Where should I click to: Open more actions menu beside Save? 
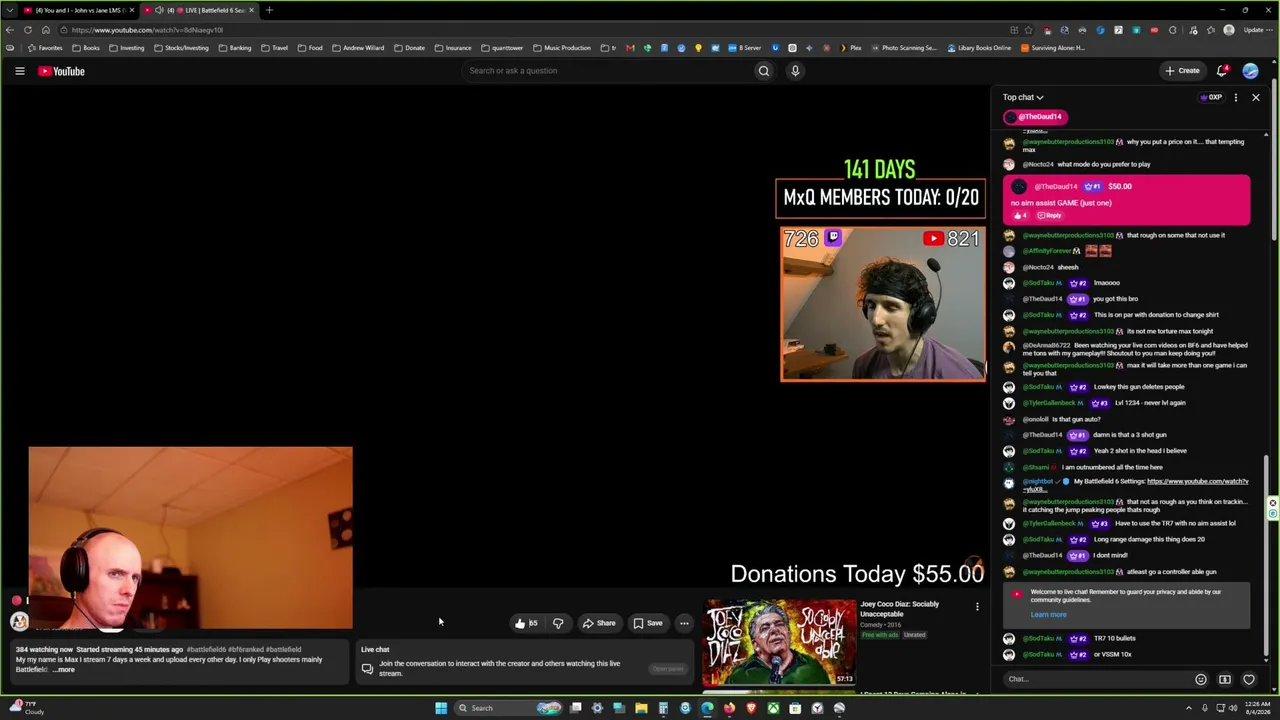point(684,623)
